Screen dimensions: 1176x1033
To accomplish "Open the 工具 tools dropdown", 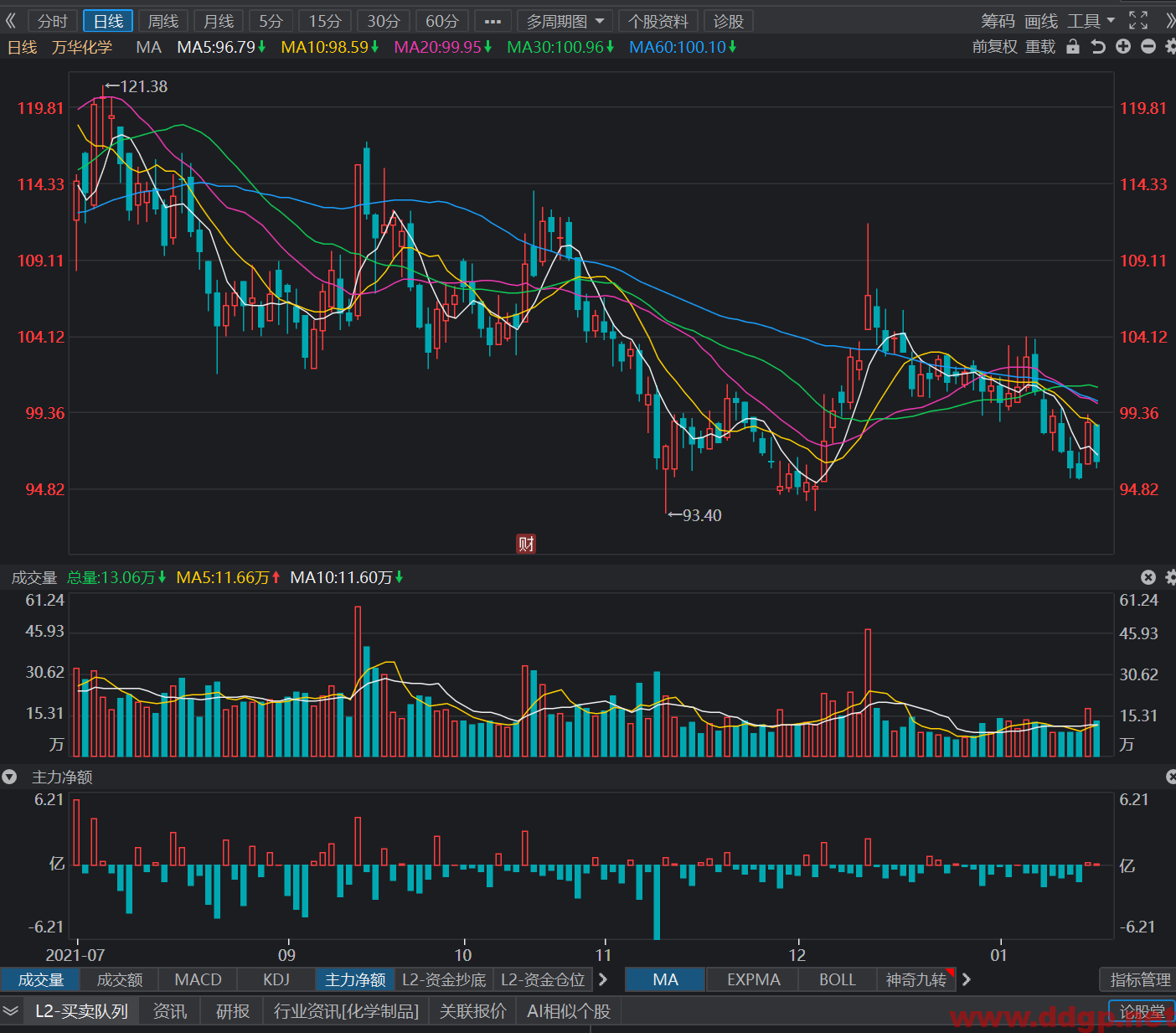I will click(1091, 21).
